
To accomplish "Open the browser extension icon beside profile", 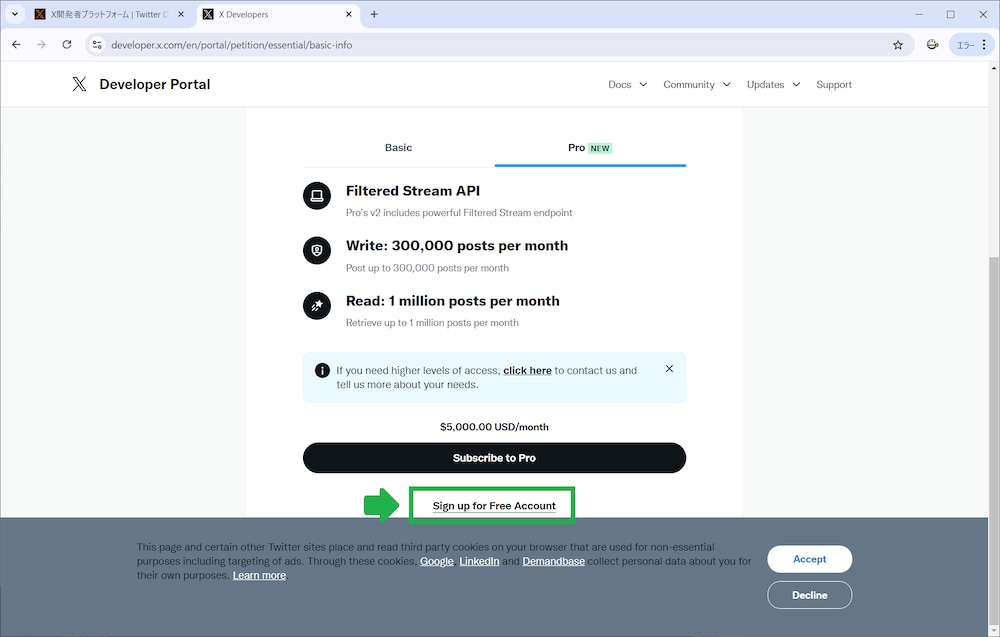I will tap(932, 45).
